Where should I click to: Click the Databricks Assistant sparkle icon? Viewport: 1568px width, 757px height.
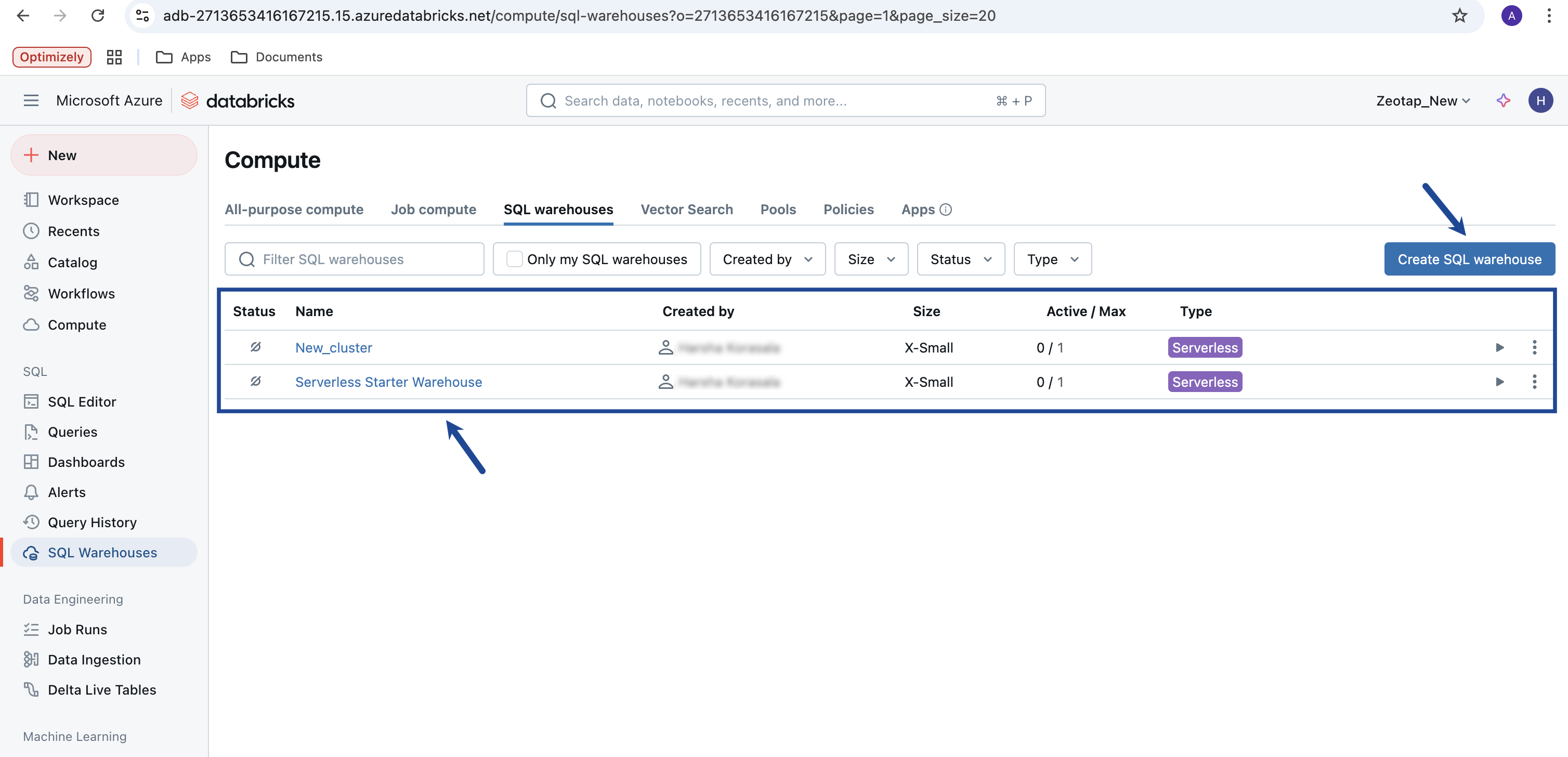coord(1503,100)
